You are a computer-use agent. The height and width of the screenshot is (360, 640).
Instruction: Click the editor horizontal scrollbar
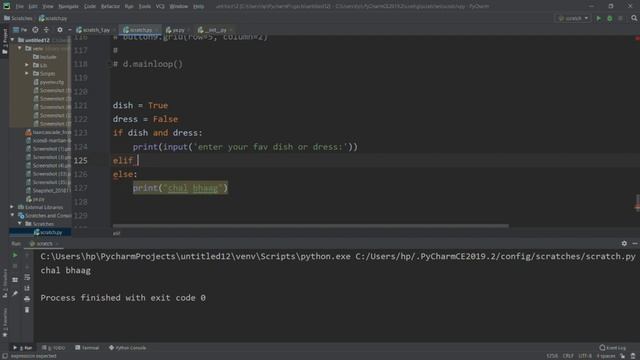click(311, 225)
